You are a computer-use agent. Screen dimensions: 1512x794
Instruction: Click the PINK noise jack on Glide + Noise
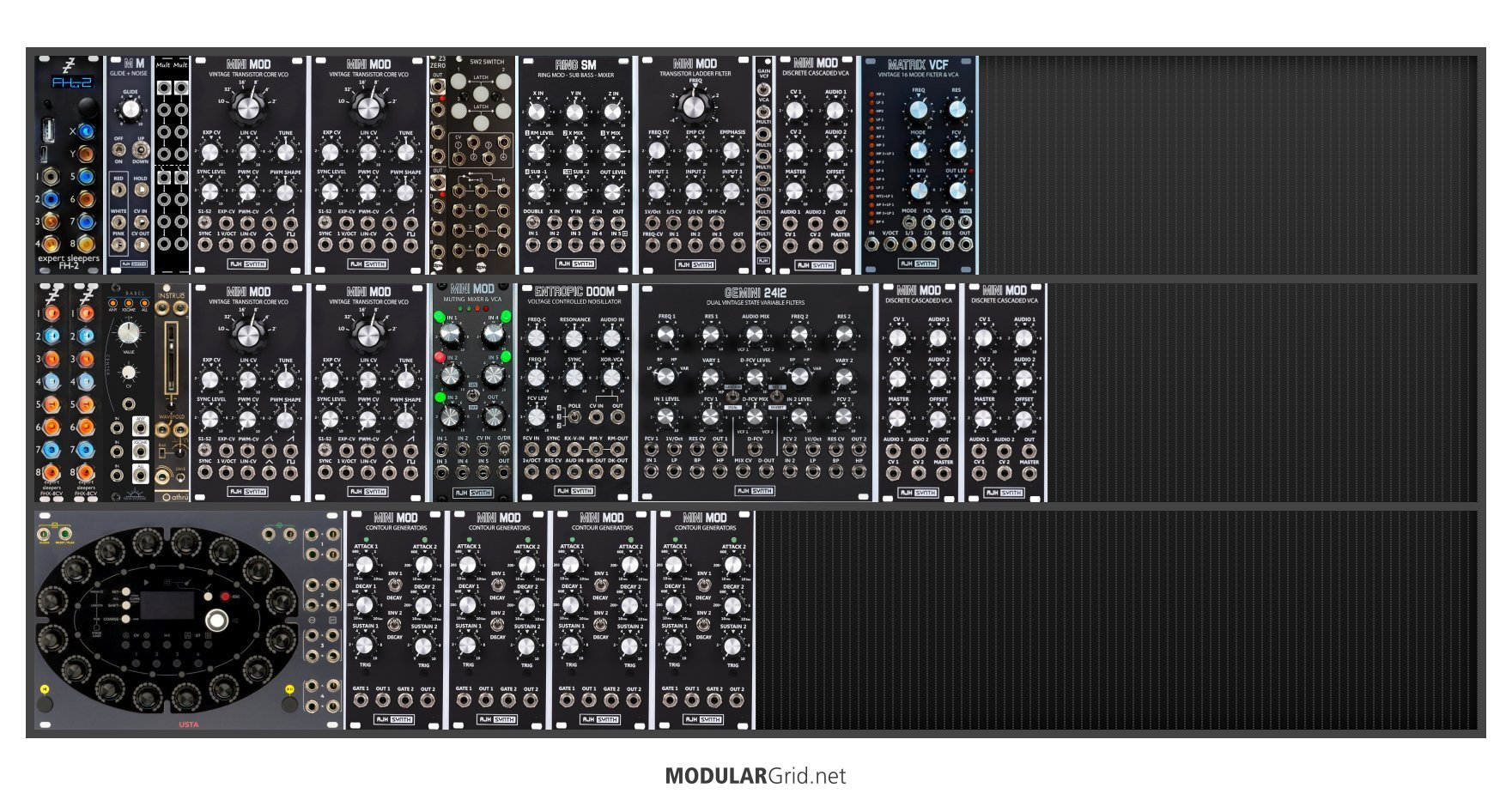click(x=118, y=245)
